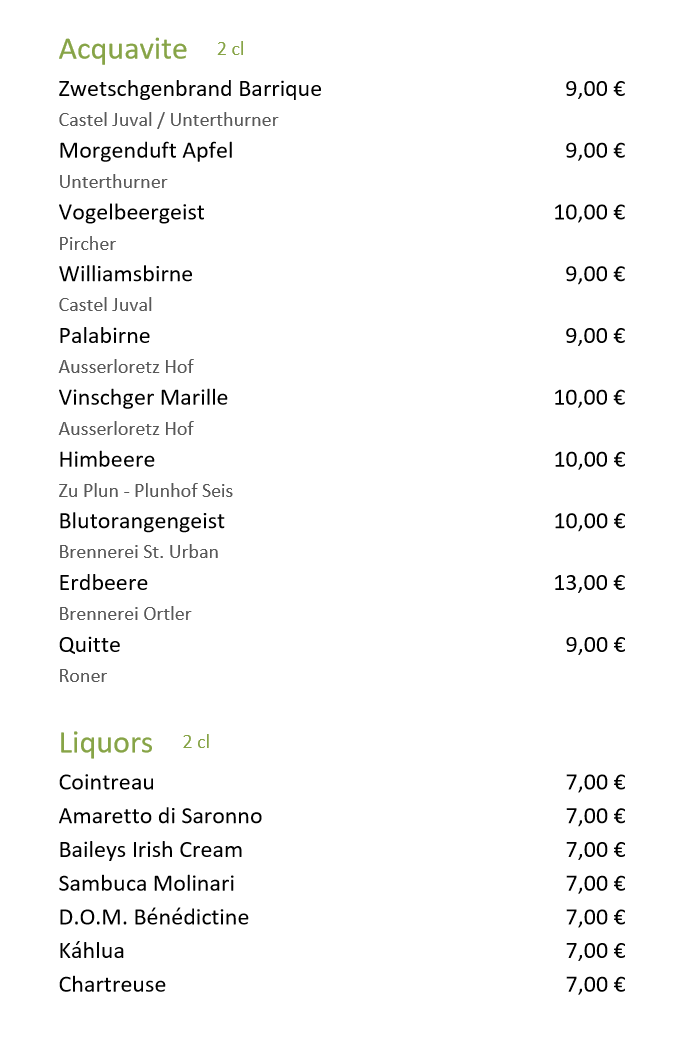Click the Castel Juval / Unterthurner producer text
Screen dimensions: 693x1058
pos(168,120)
